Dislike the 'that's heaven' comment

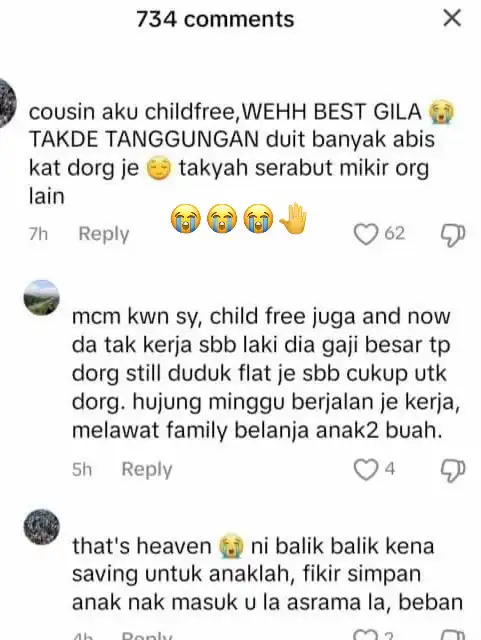coord(453,635)
